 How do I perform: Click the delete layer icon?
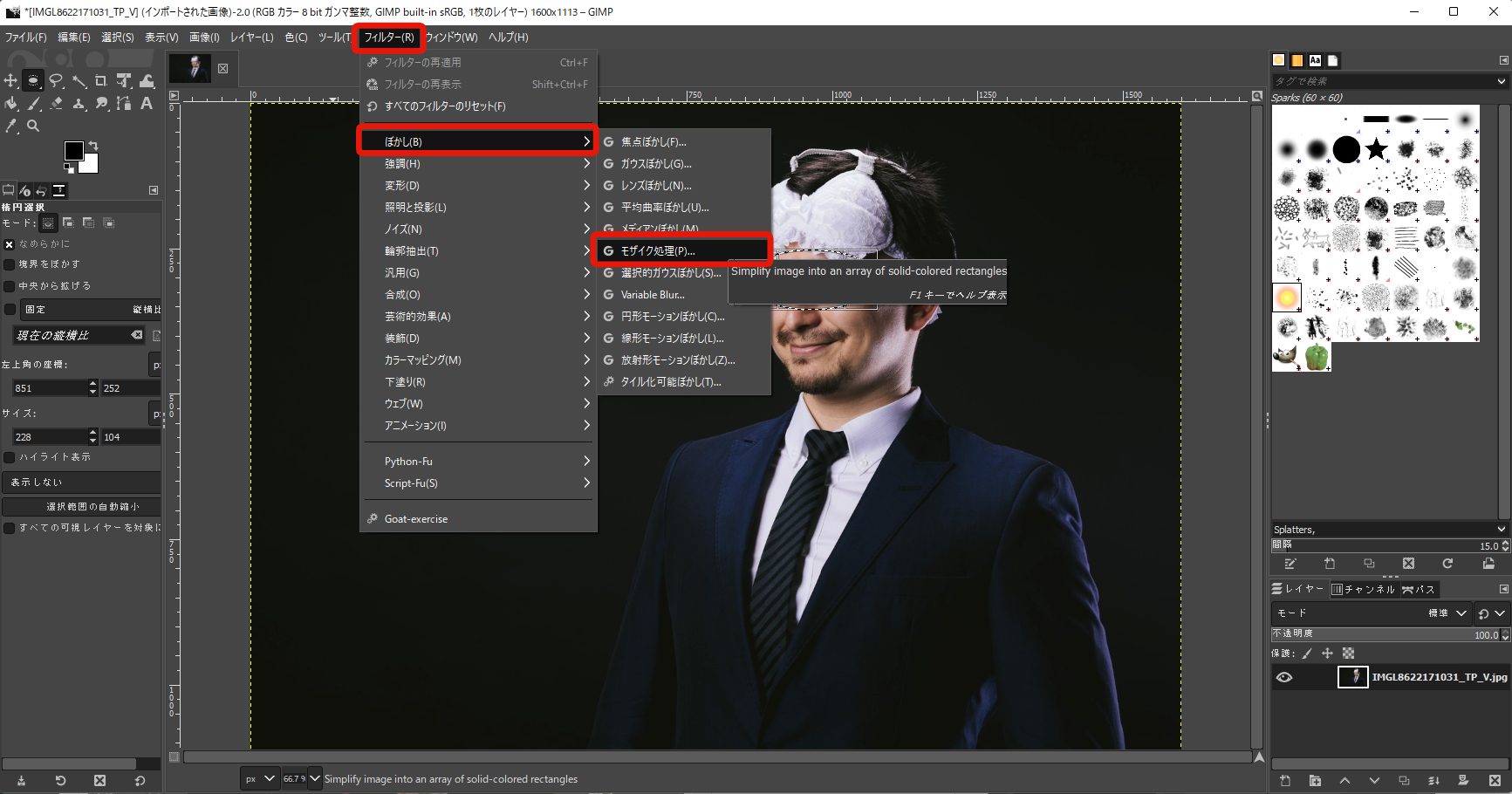pyautogui.click(x=1495, y=780)
